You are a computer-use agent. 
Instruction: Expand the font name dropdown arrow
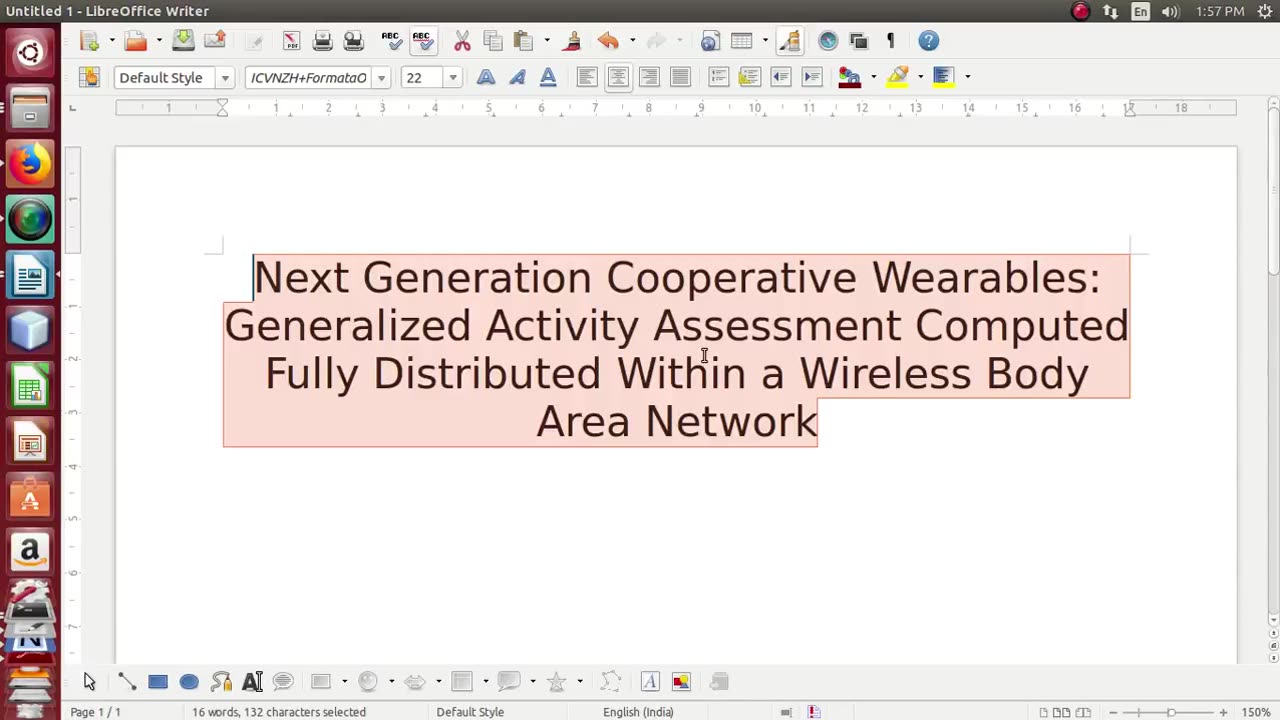click(381, 78)
